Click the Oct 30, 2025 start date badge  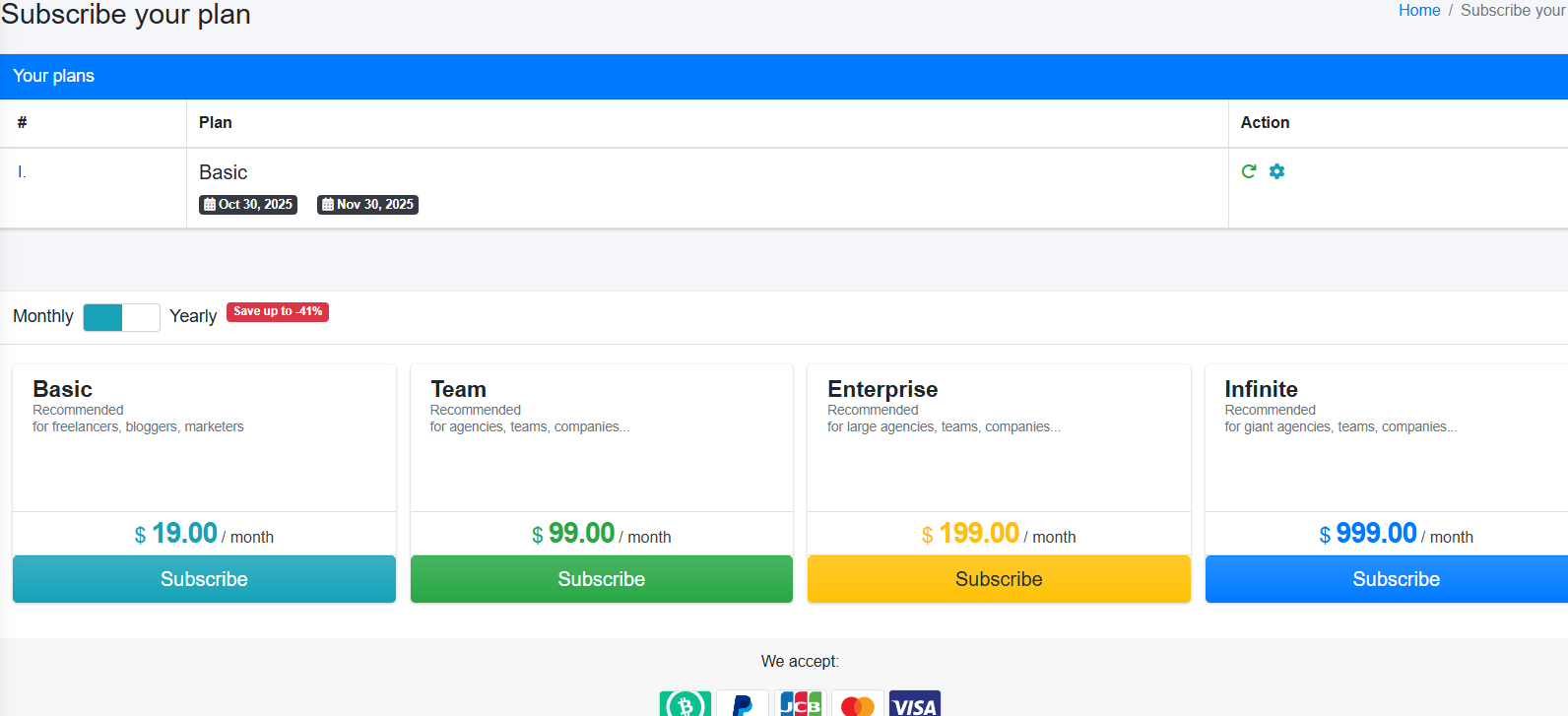[x=248, y=205]
